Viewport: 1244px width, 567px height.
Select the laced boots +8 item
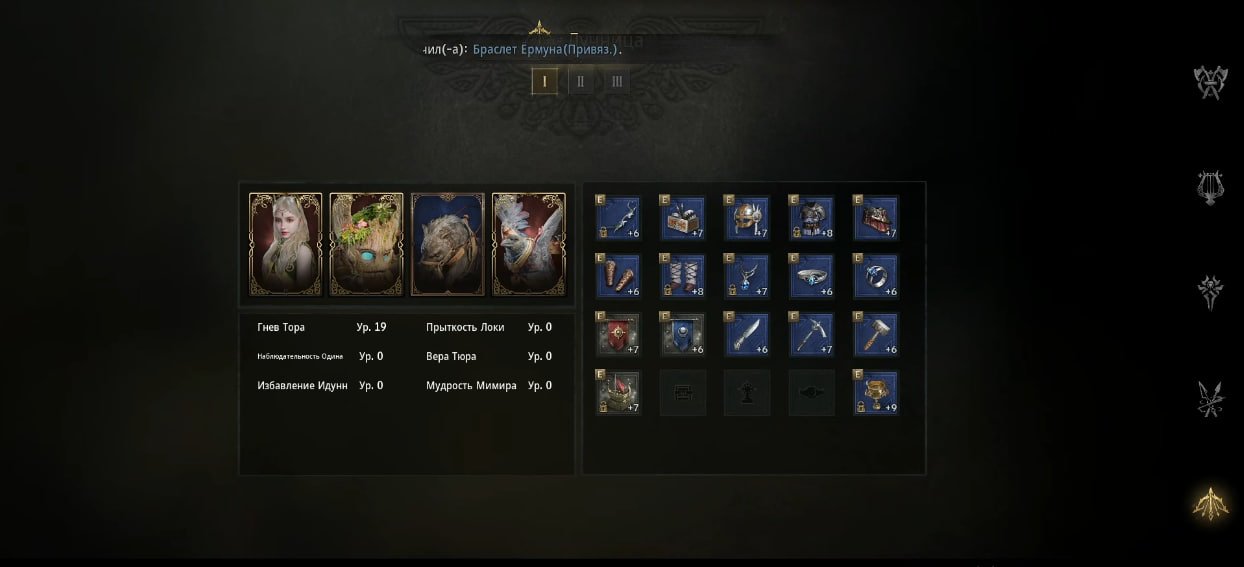click(x=683, y=276)
